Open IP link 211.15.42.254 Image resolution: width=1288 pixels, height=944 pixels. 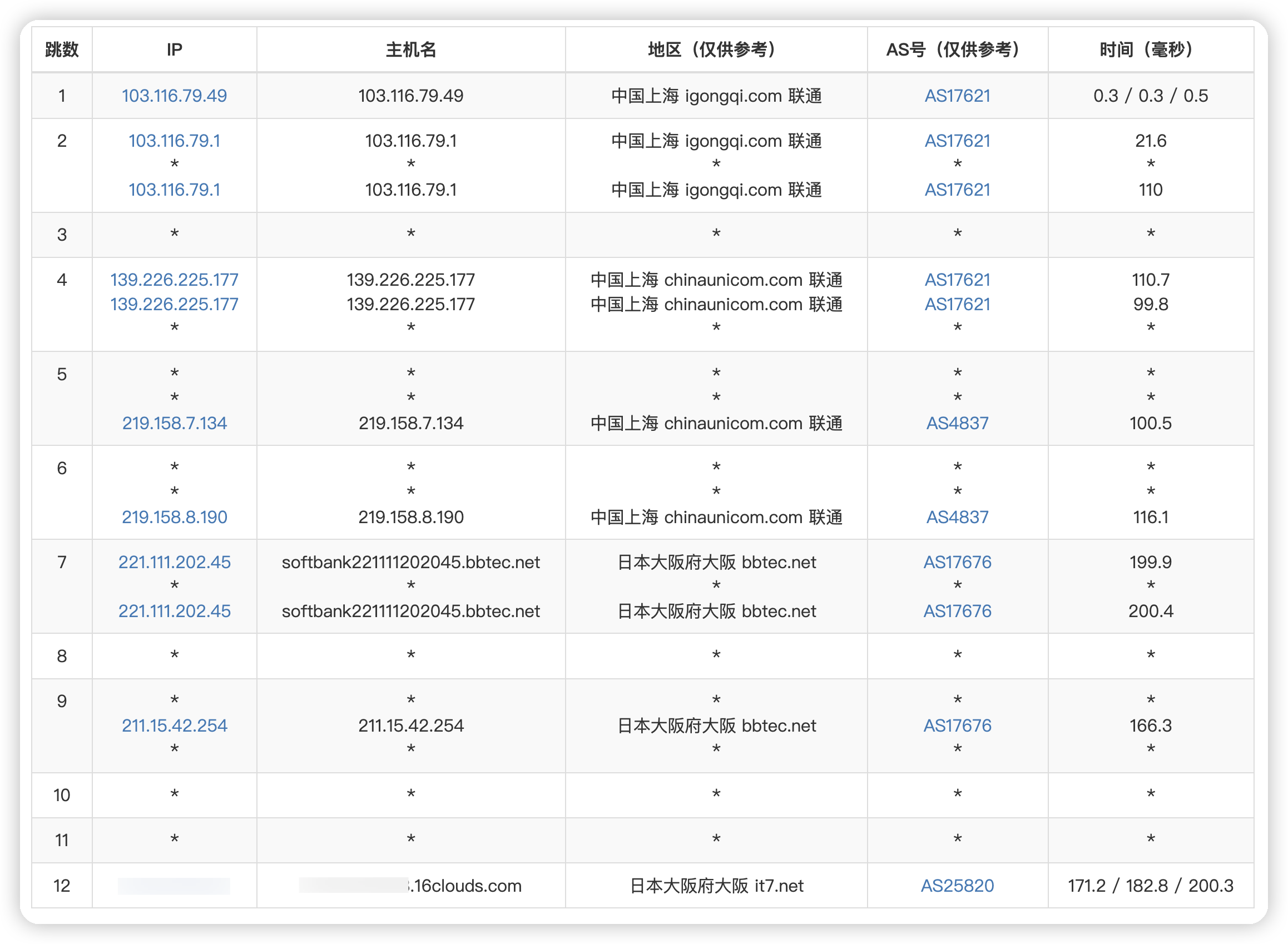coord(175,725)
